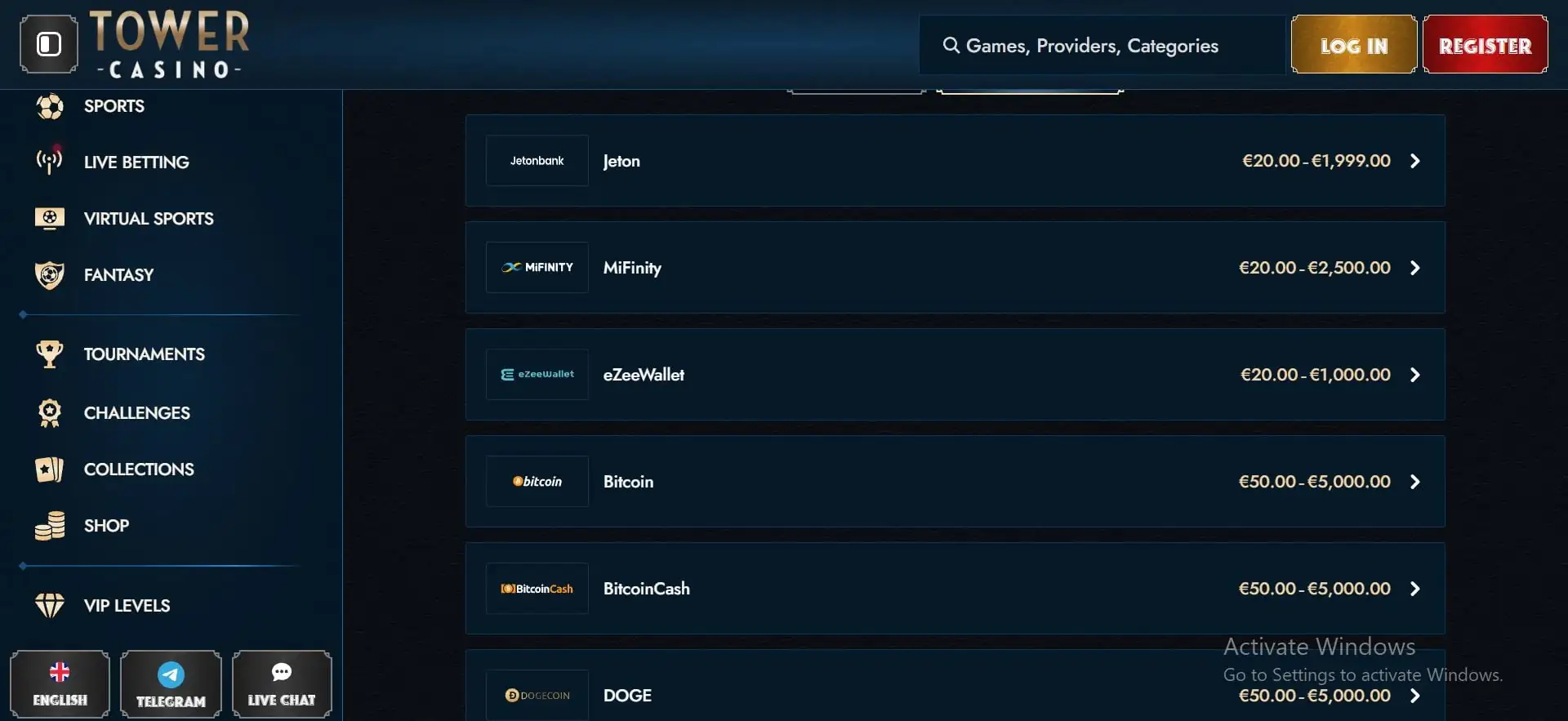1568x721 pixels.
Task: Open TOURNAMENTS page
Action: point(145,354)
